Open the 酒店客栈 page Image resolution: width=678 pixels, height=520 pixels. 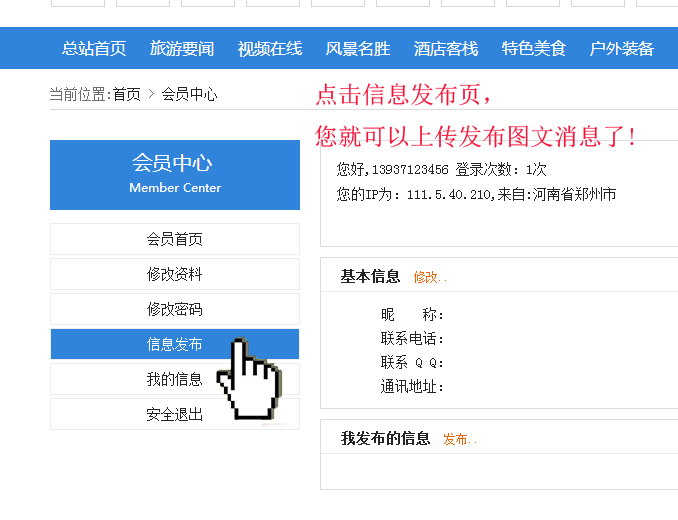(446, 48)
